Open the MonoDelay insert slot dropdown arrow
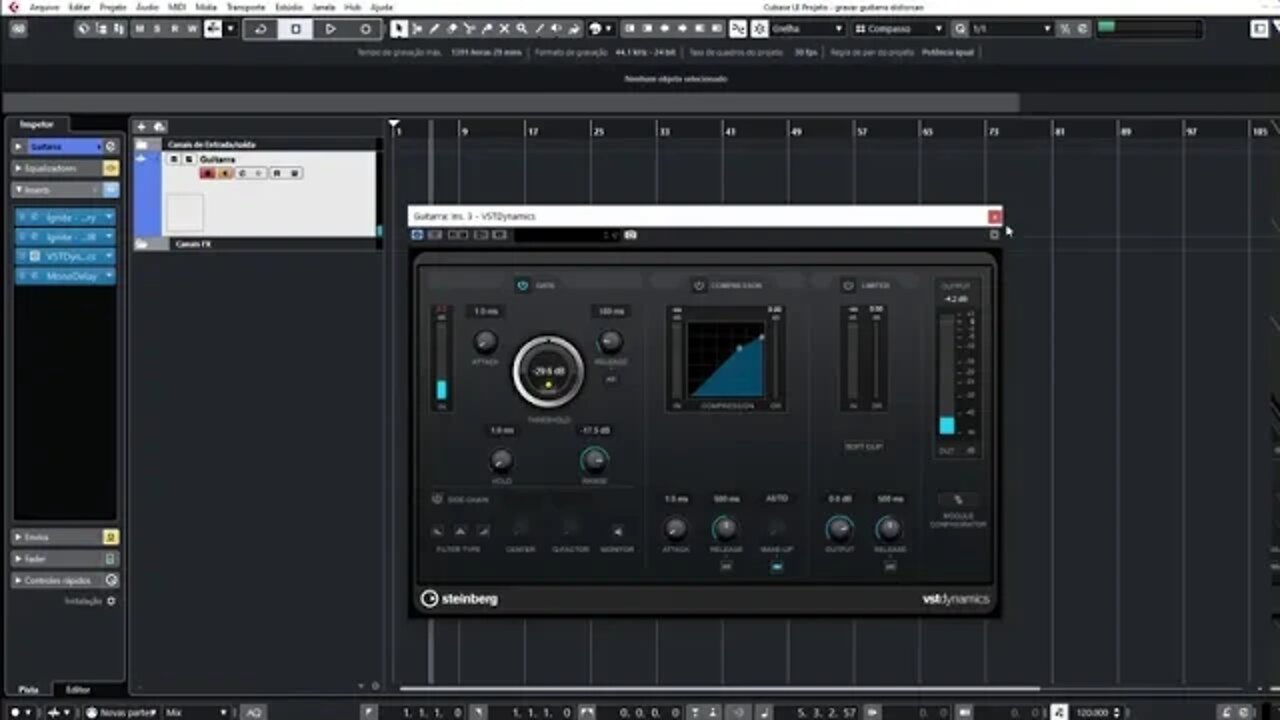The height and width of the screenshot is (720, 1280). tap(109, 275)
